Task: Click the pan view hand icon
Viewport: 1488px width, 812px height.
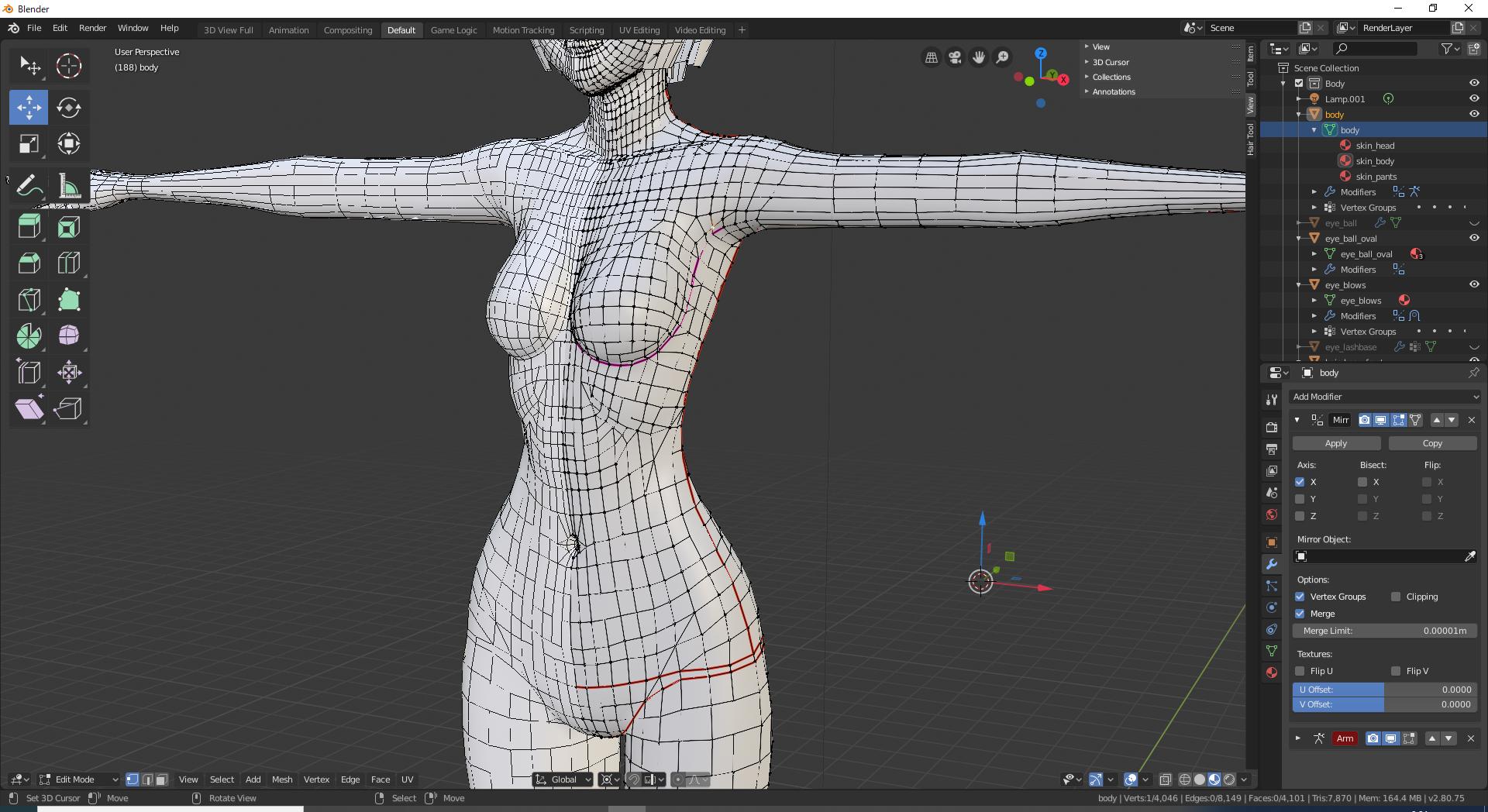Action: pyautogui.click(x=979, y=57)
